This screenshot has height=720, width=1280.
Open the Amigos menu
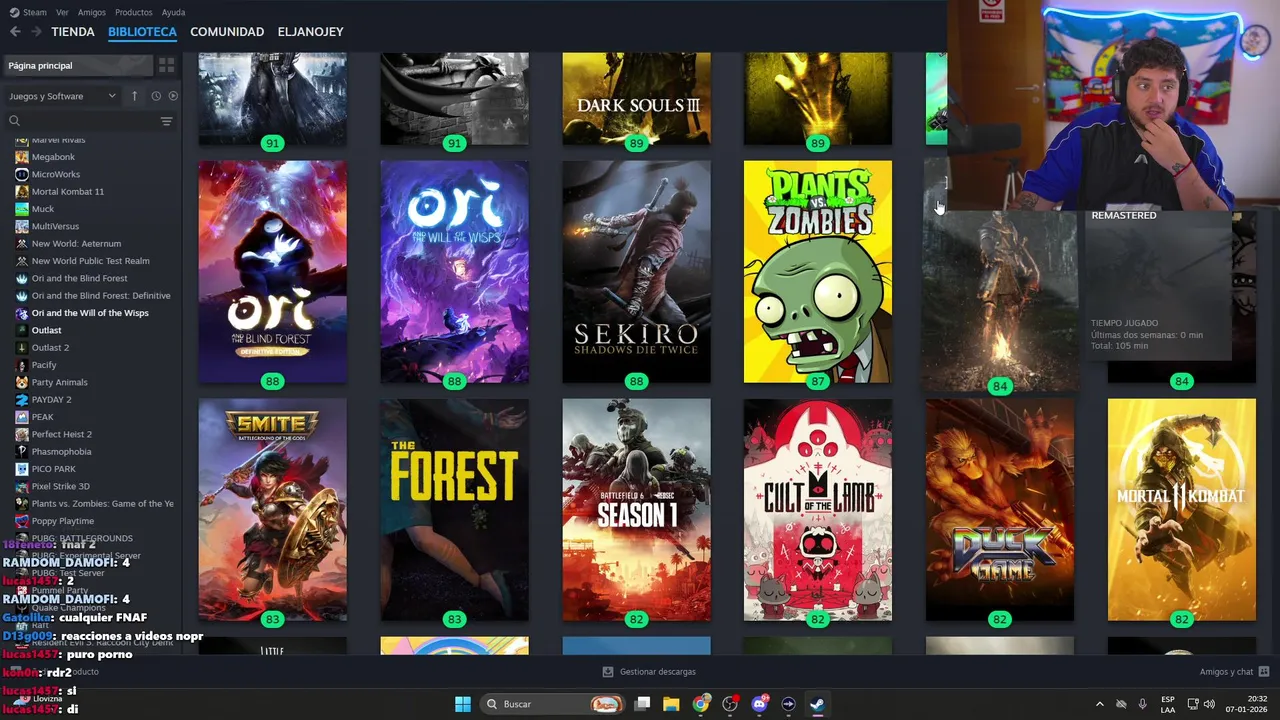[92, 12]
